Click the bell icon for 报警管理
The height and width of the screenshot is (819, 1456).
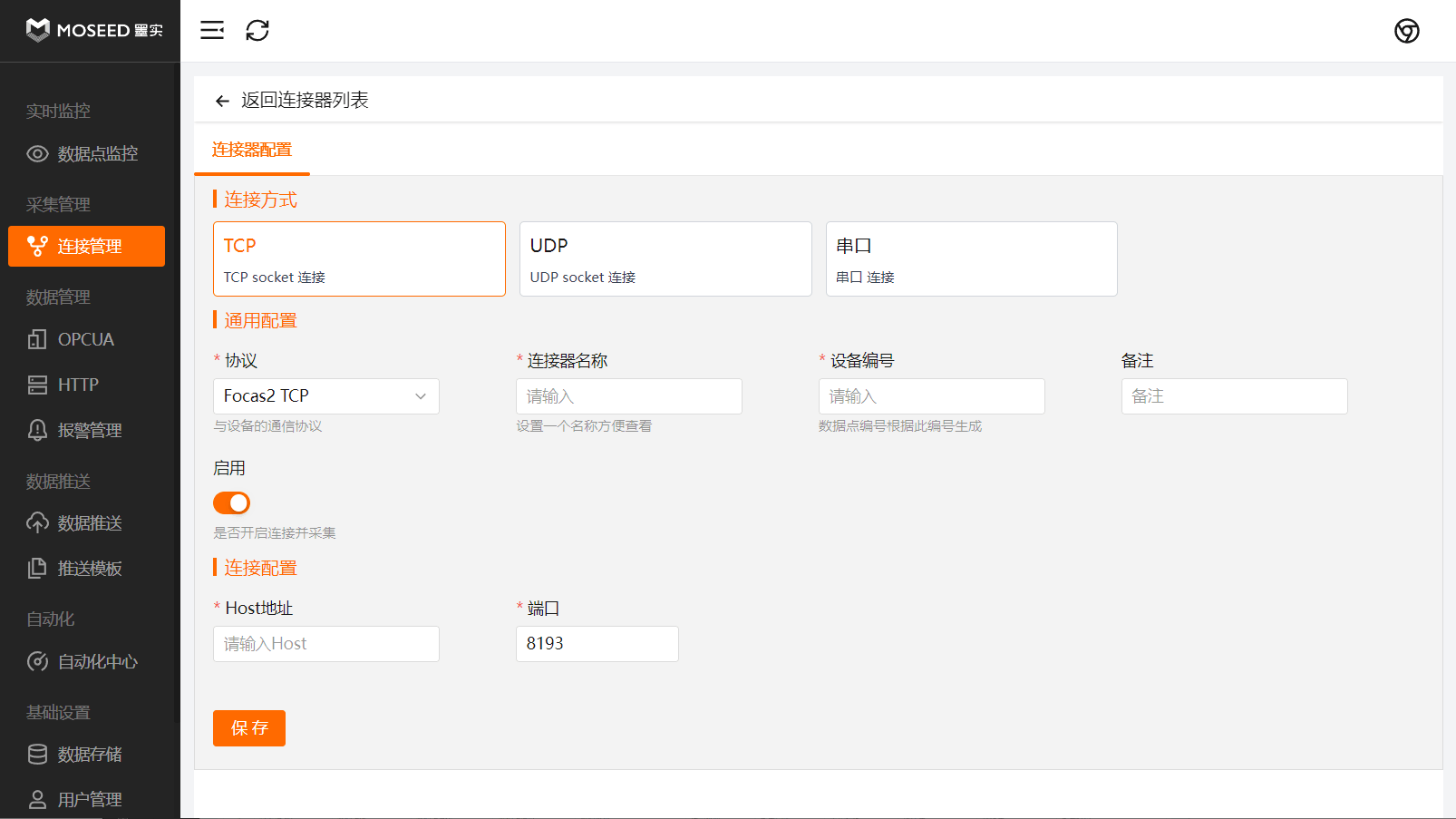[37, 430]
